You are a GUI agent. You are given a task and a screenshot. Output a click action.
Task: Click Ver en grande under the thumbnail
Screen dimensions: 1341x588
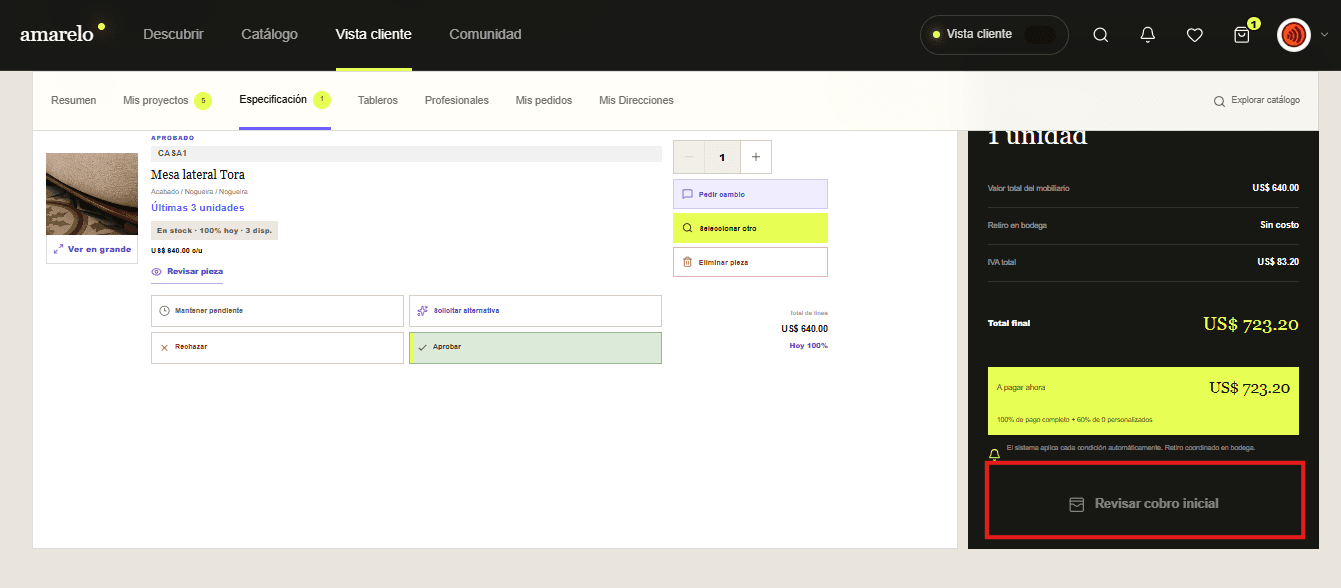tap(92, 249)
